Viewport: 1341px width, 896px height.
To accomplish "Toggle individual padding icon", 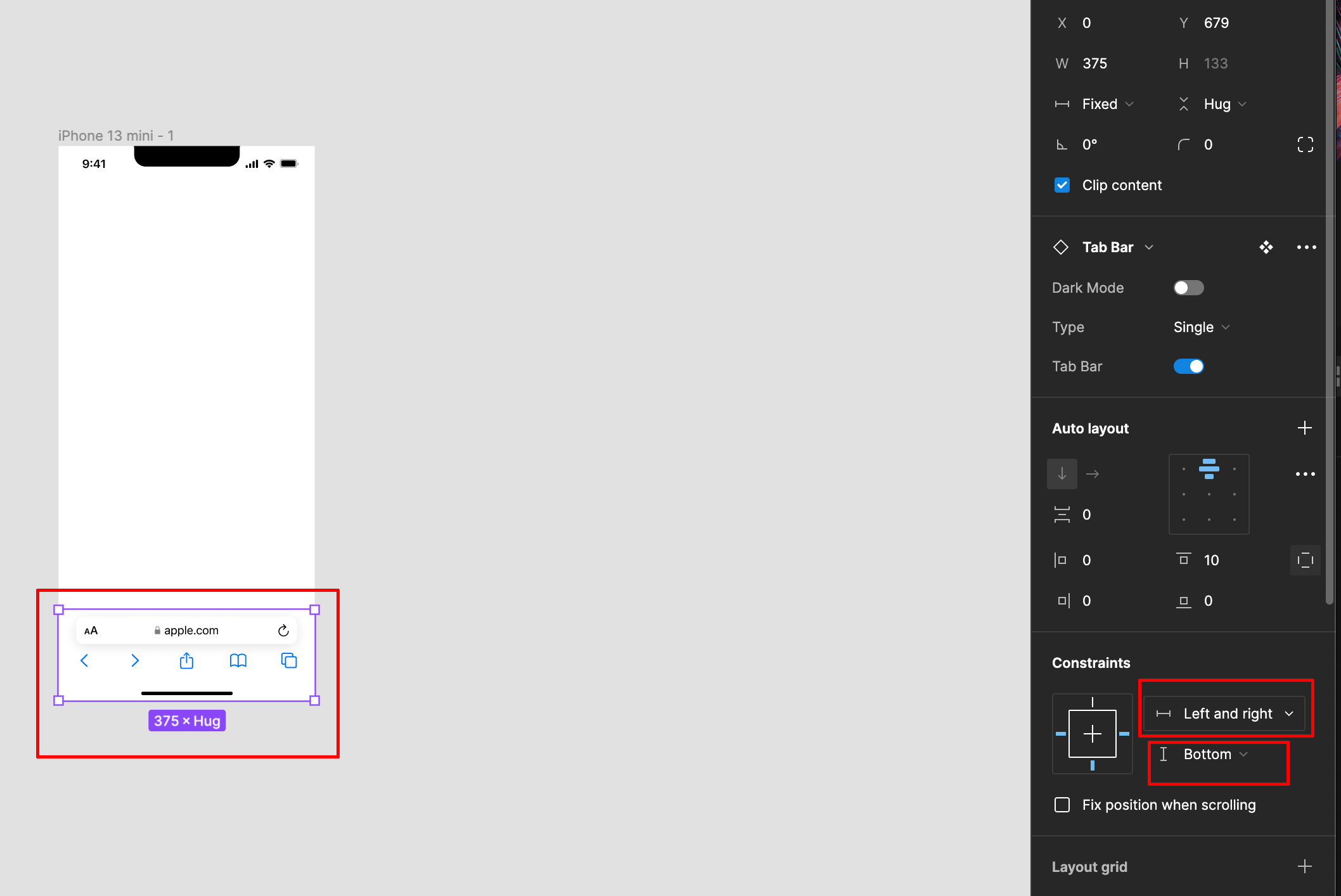I will point(1305,560).
